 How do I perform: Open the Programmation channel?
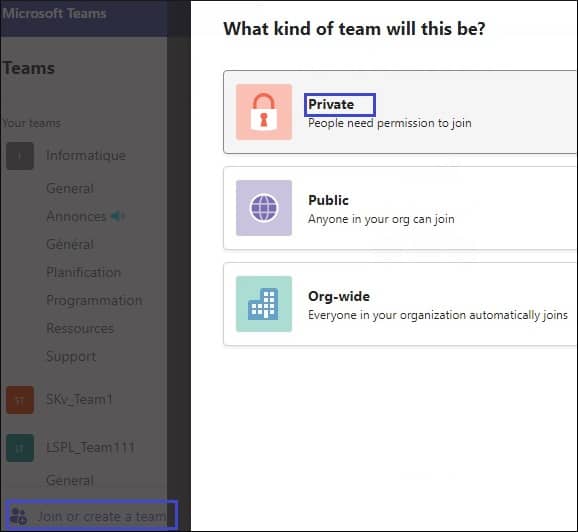tap(94, 300)
